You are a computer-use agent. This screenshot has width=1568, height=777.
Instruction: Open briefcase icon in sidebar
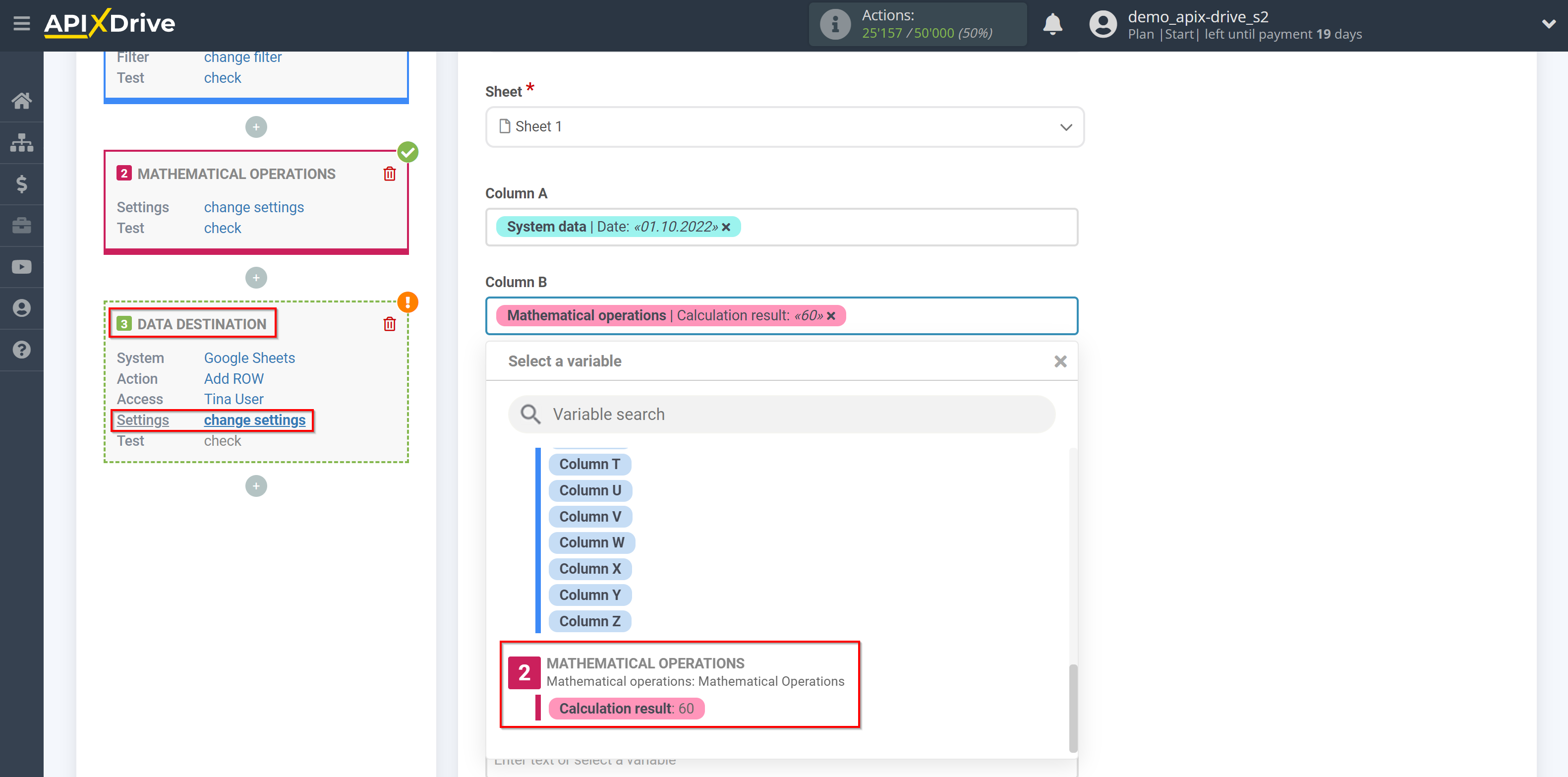22,225
